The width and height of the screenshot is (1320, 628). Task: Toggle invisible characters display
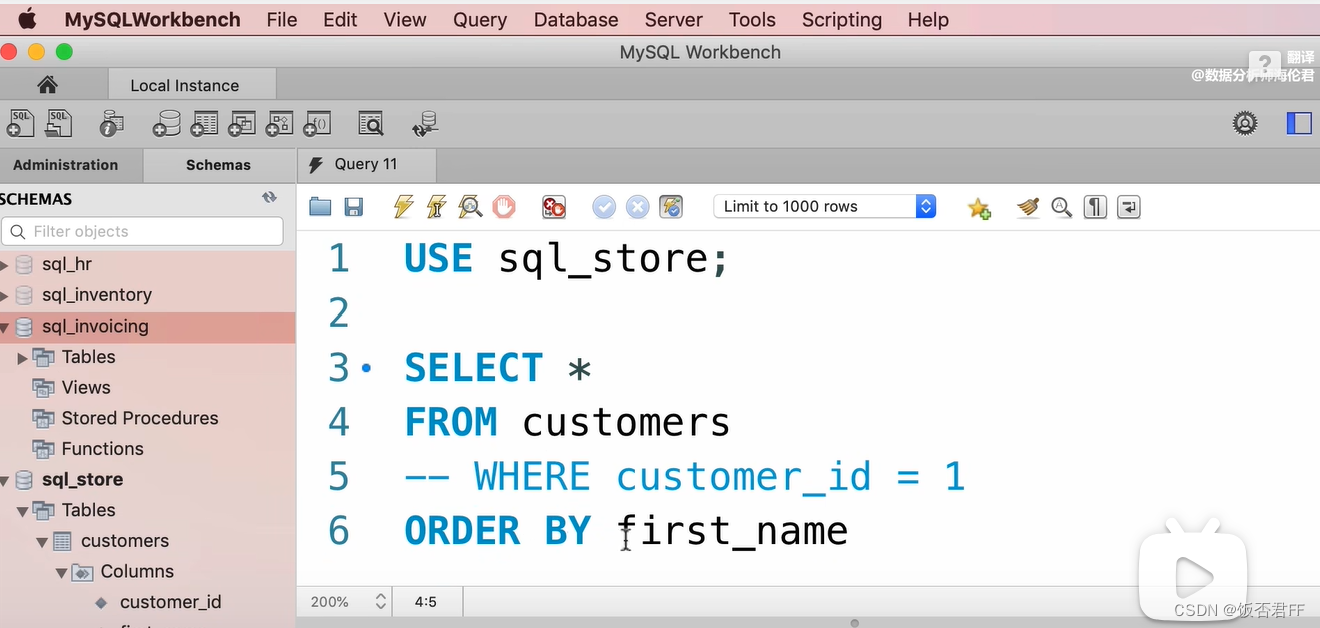1095,207
